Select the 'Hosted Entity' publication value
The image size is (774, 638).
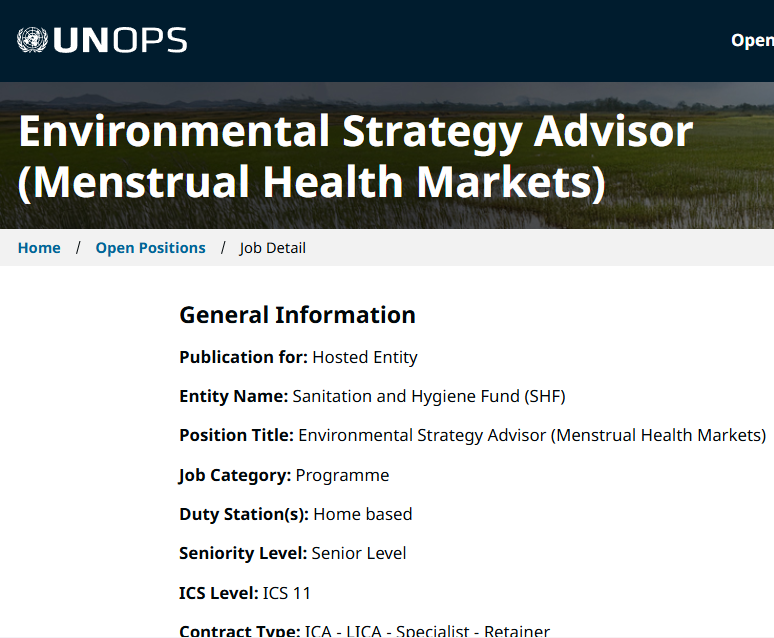[x=365, y=357]
